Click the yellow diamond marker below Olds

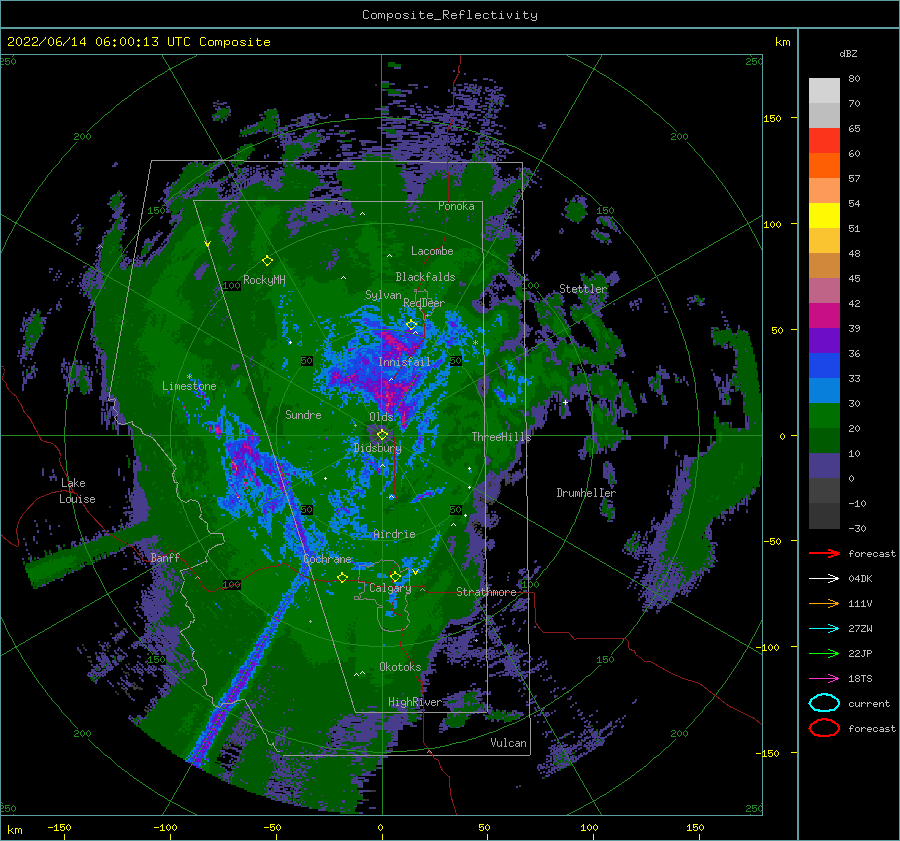click(382, 435)
